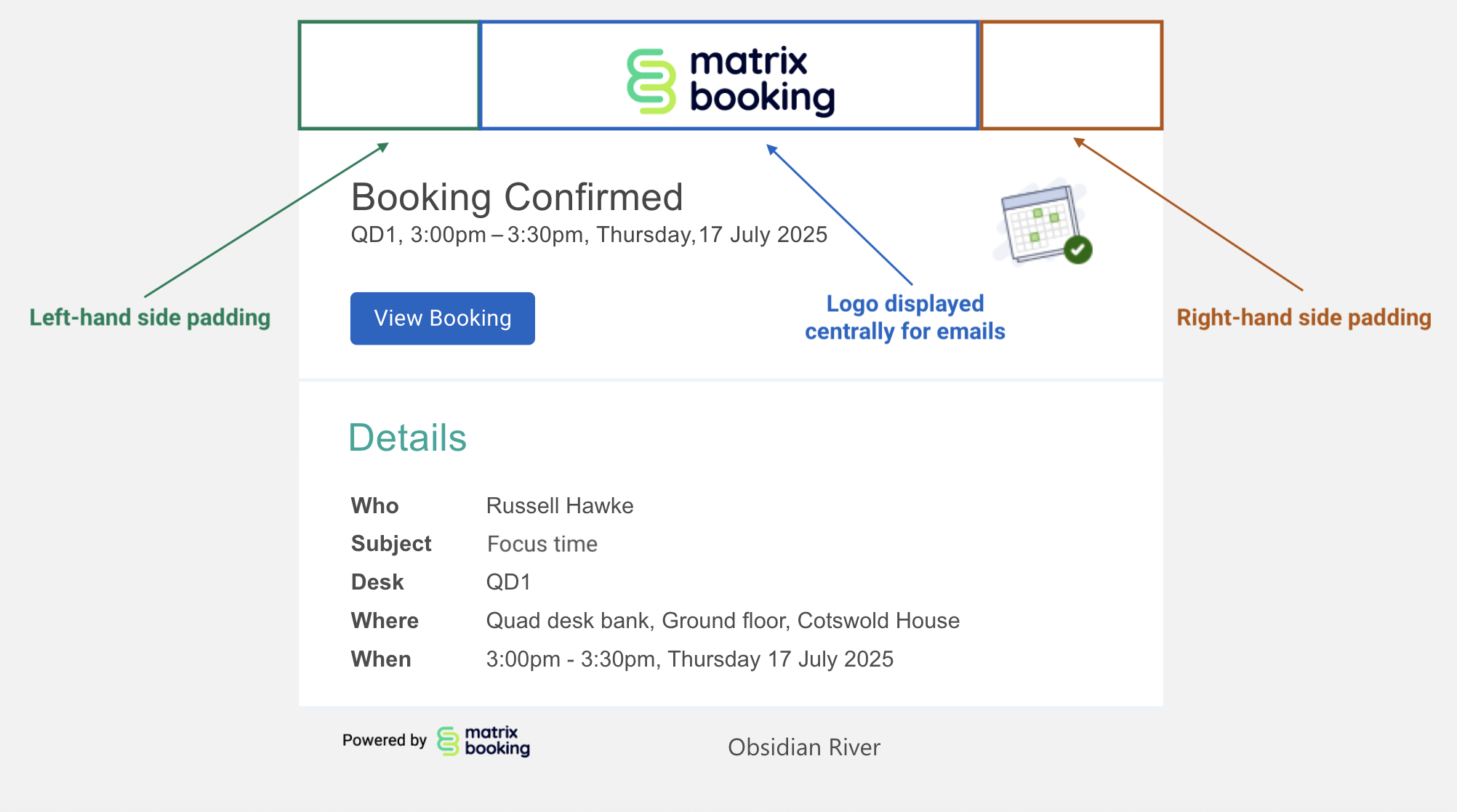Click the Left-hand side padding label

tap(150, 318)
